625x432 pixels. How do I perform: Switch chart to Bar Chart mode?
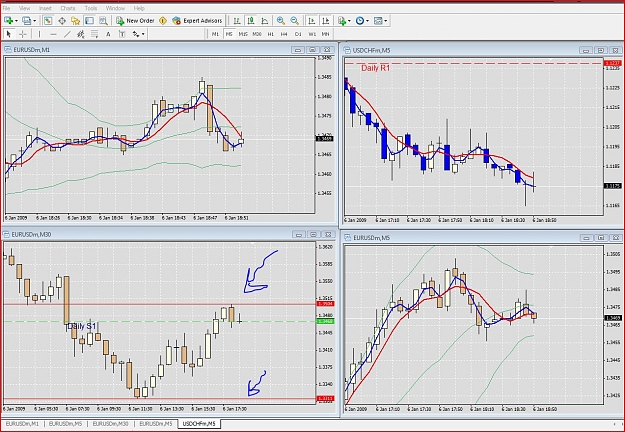[x=237, y=21]
